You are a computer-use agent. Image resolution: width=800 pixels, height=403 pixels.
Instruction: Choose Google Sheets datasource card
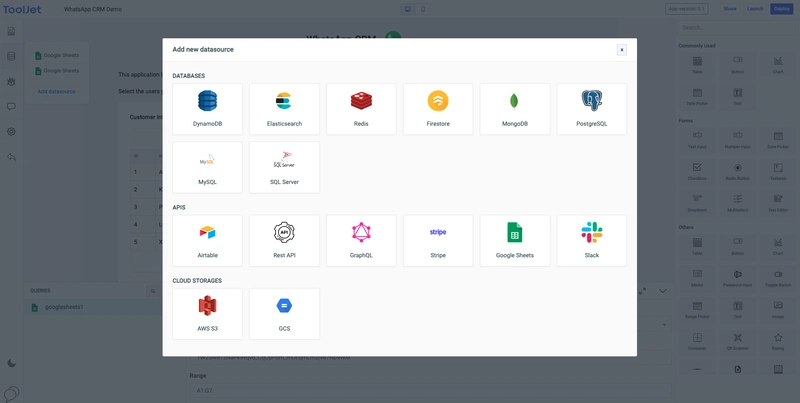click(515, 240)
